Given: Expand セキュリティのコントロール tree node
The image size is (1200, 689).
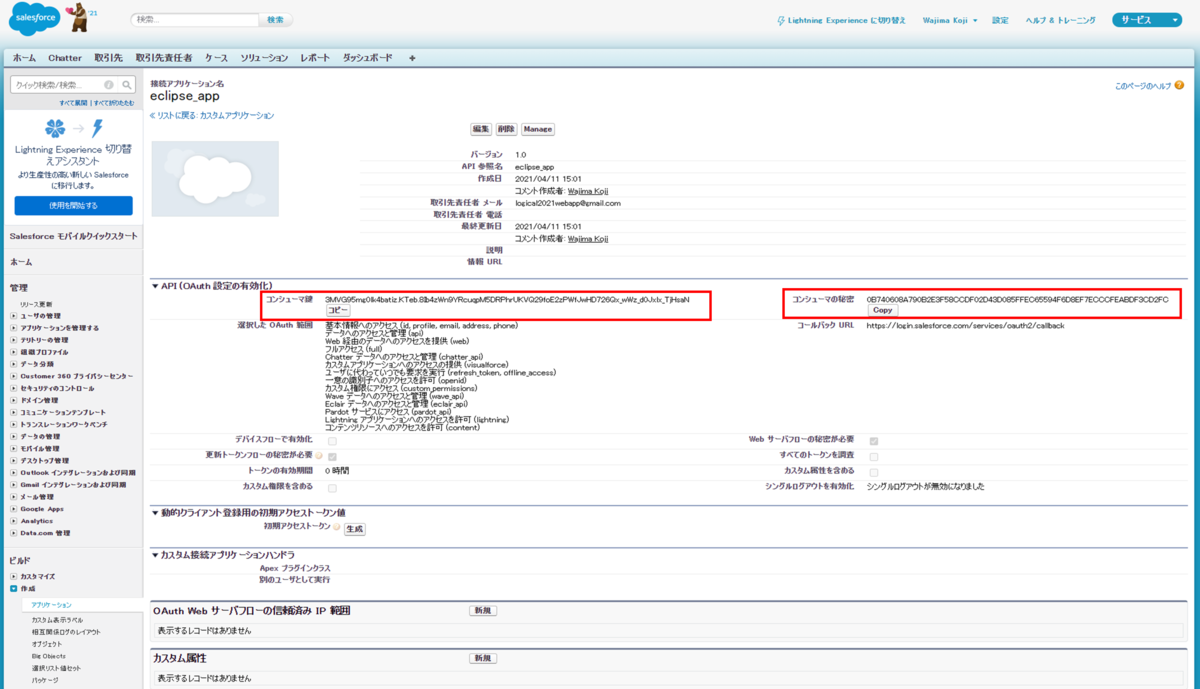Looking at the screenshot, I should pos(14,388).
